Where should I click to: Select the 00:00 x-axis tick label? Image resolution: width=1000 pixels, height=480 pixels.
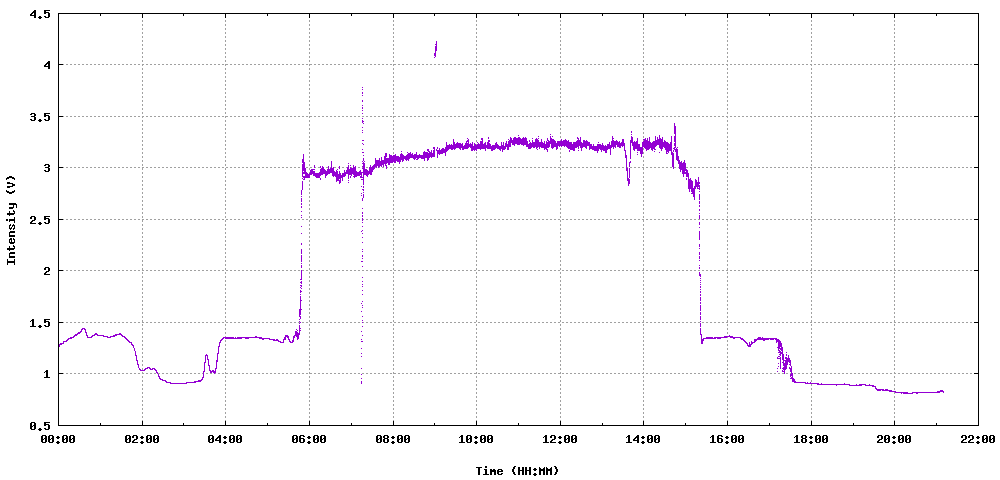58,439
